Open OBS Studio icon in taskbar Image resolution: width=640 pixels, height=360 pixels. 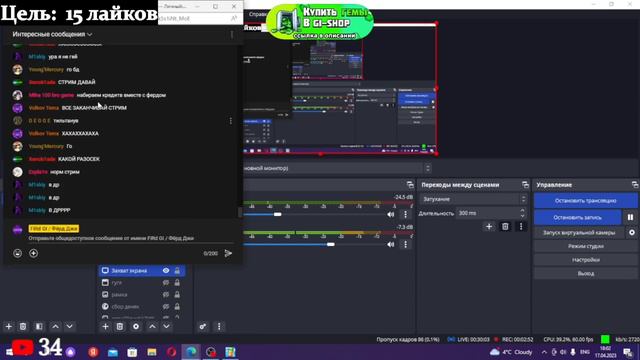211,352
